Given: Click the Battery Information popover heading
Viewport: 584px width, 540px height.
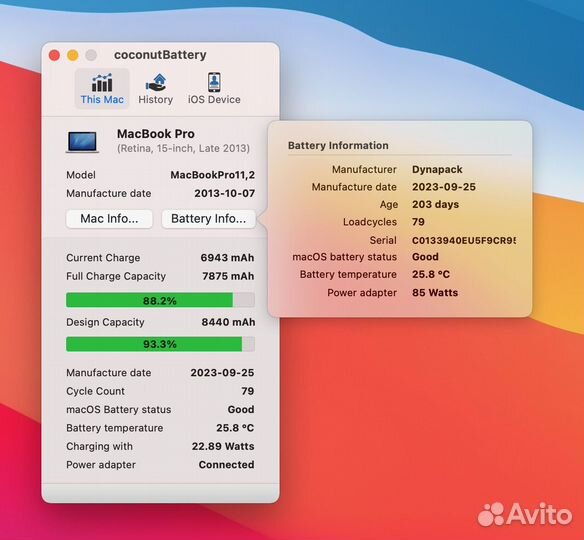Looking at the screenshot, I should click(x=338, y=146).
